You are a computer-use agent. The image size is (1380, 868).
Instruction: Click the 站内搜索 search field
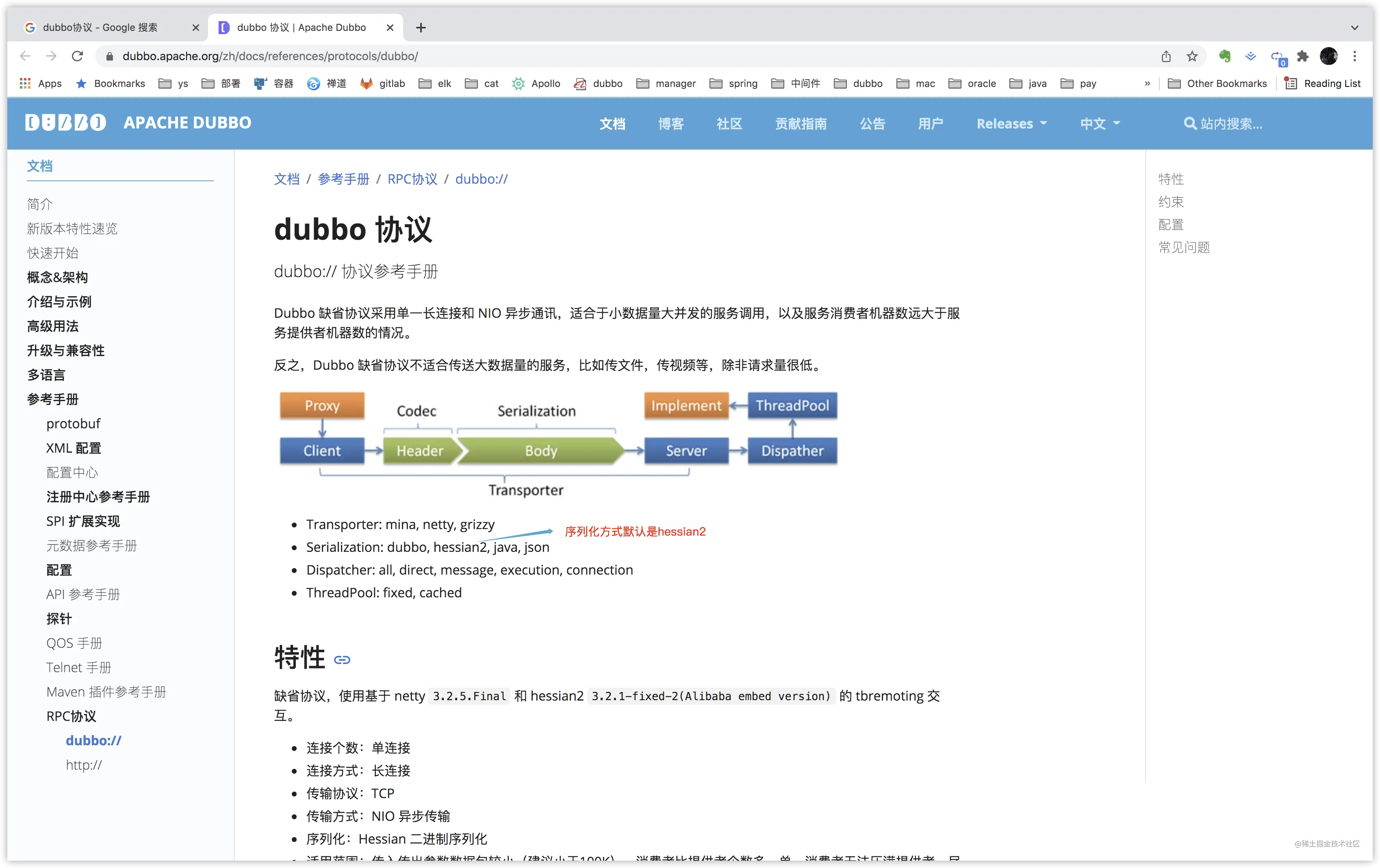tap(1224, 124)
